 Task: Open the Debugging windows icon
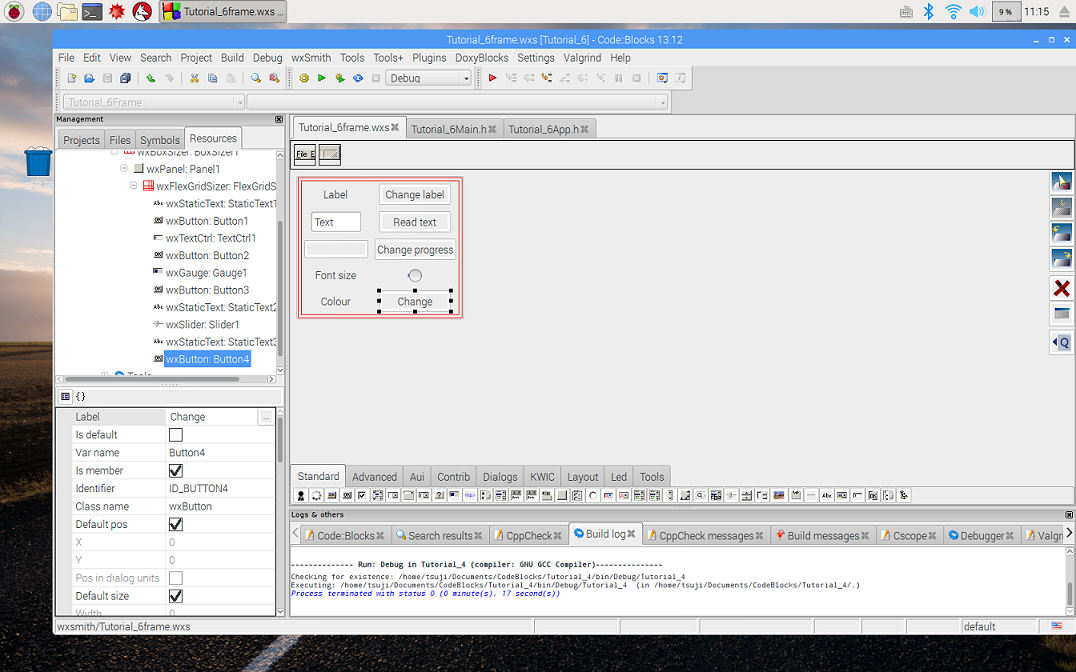(x=662, y=78)
